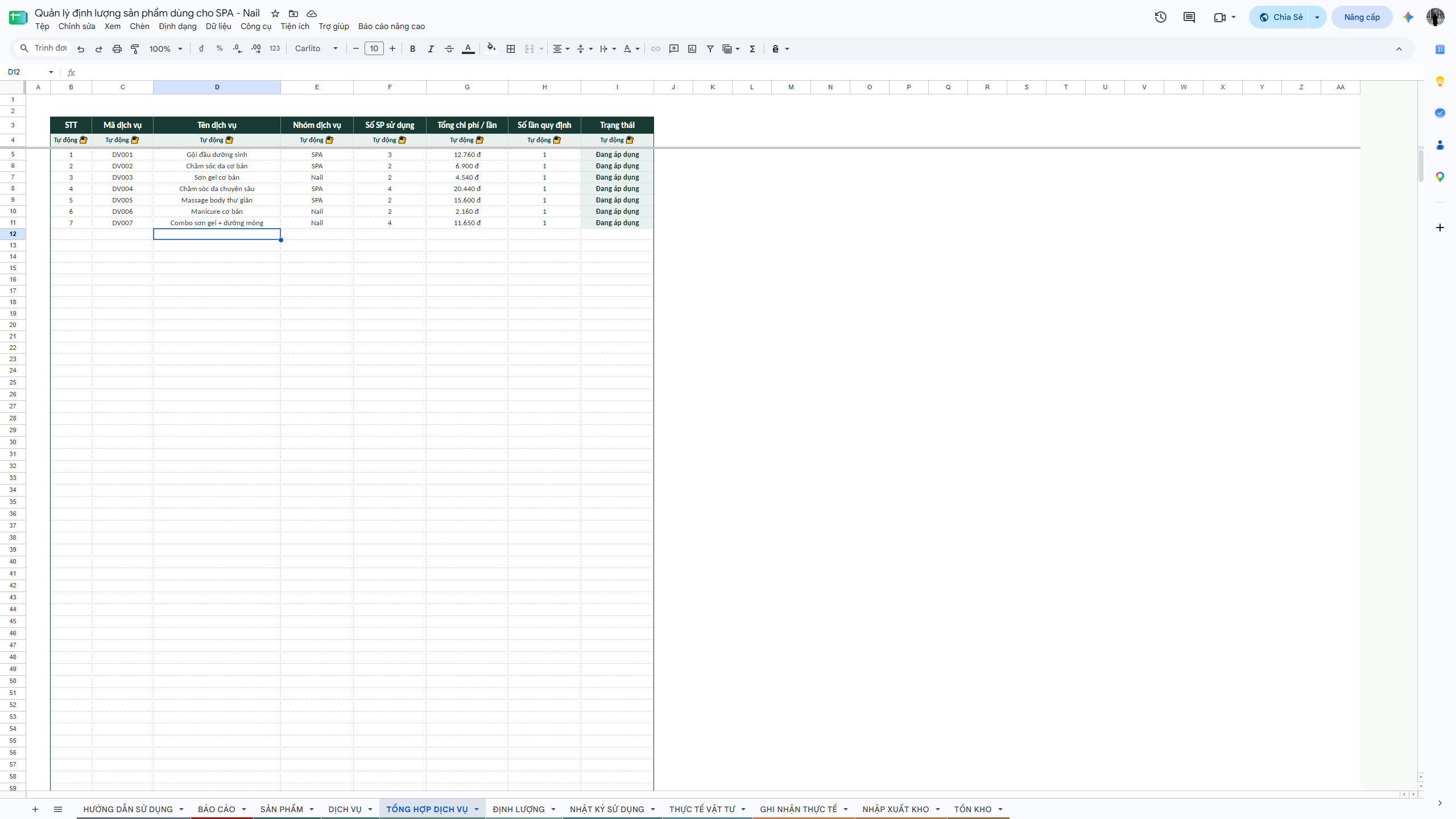This screenshot has width=1456, height=819.
Task: Open Google Keep in side panel
Action: pyautogui.click(x=1440, y=81)
